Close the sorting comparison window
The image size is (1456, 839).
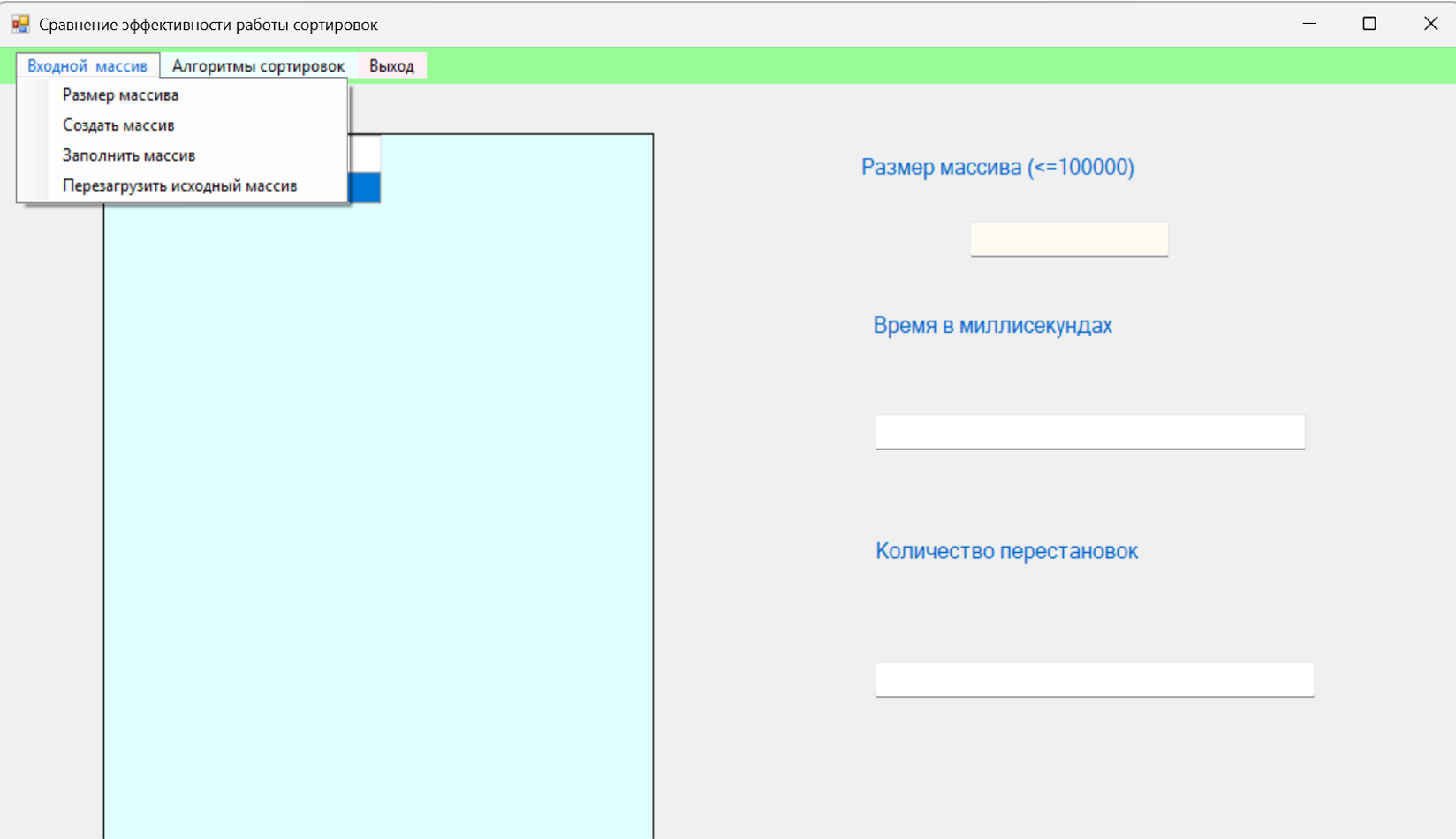coord(1430,24)
